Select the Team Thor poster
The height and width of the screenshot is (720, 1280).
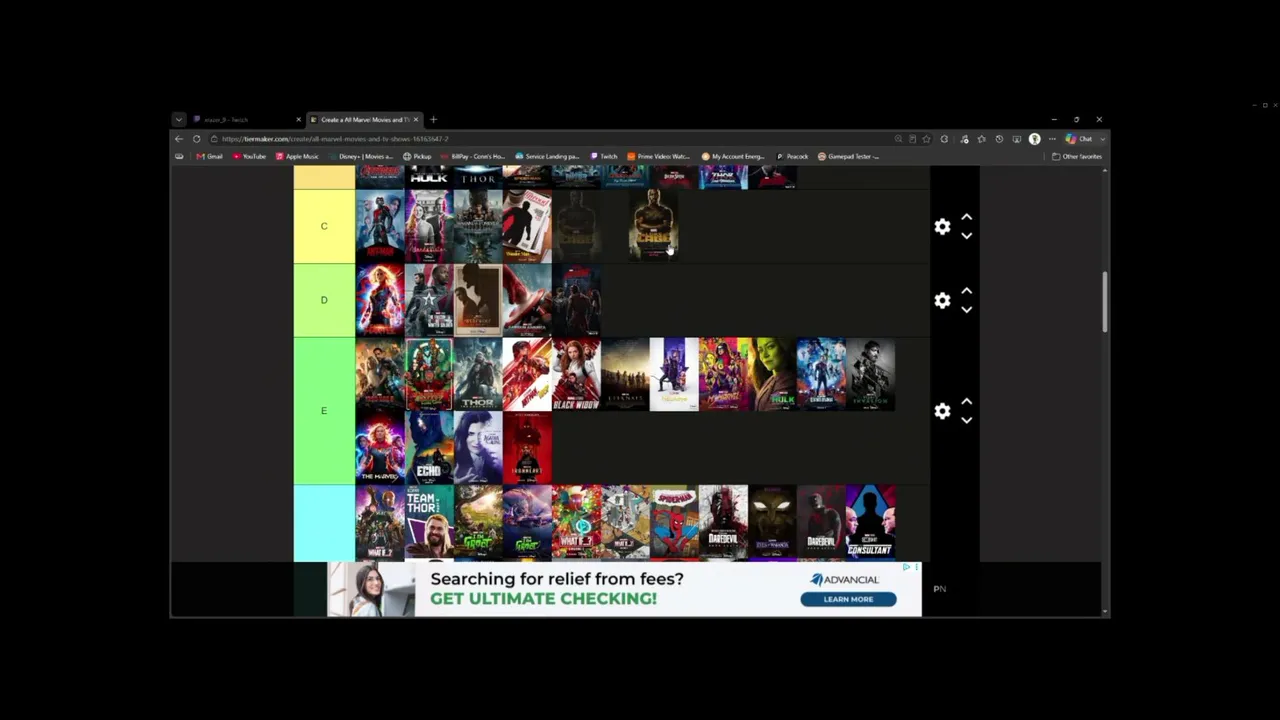coord(429,522)
